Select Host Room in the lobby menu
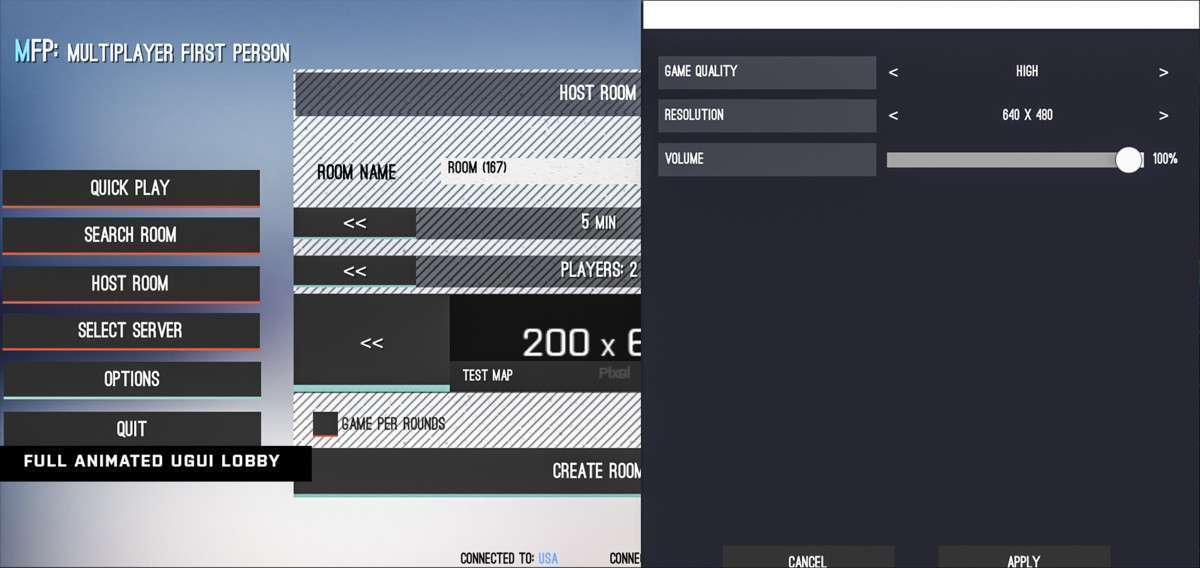The width and height of the screenshot is (1200, 568). (x=131, y=283)
